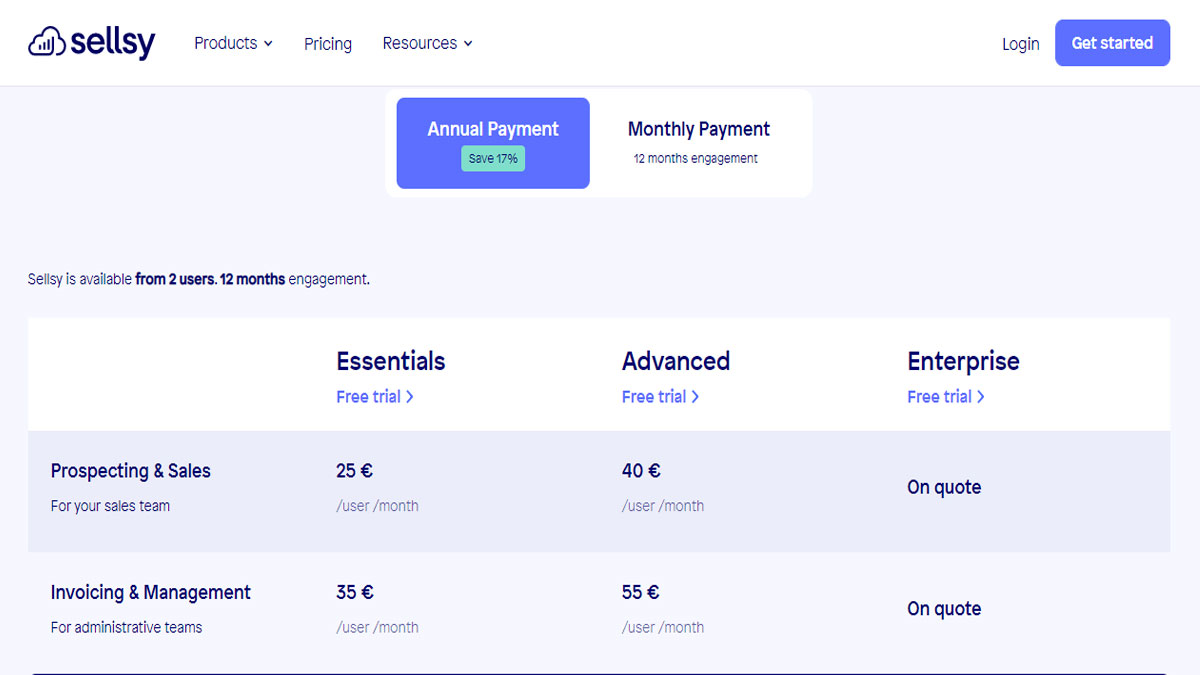Click the Get started button
Viewport: 1200px width, 675px height.
click(x=1112, y=43)
